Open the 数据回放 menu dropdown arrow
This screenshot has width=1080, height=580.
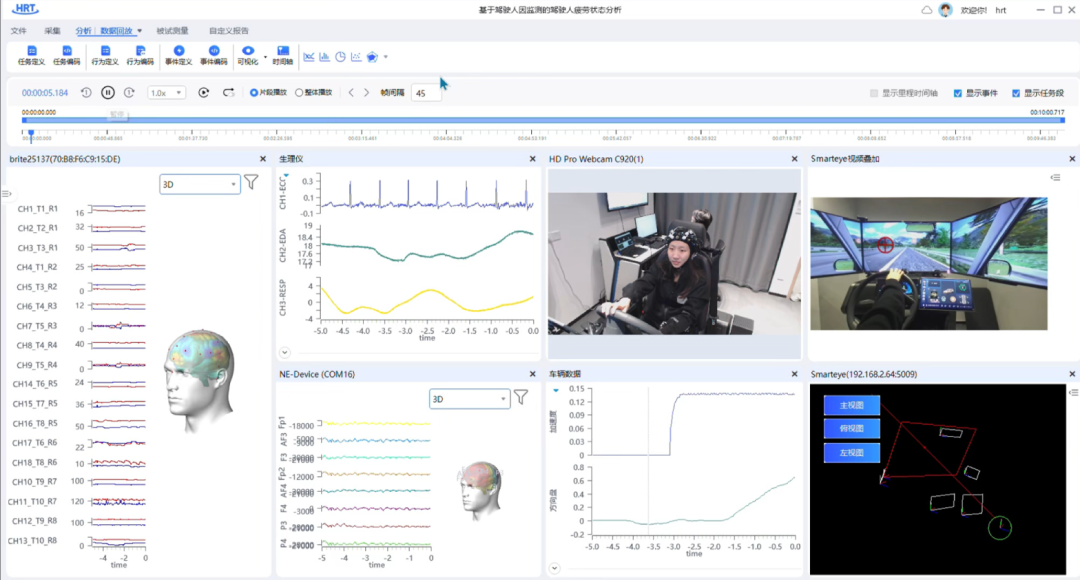[139, 31]
